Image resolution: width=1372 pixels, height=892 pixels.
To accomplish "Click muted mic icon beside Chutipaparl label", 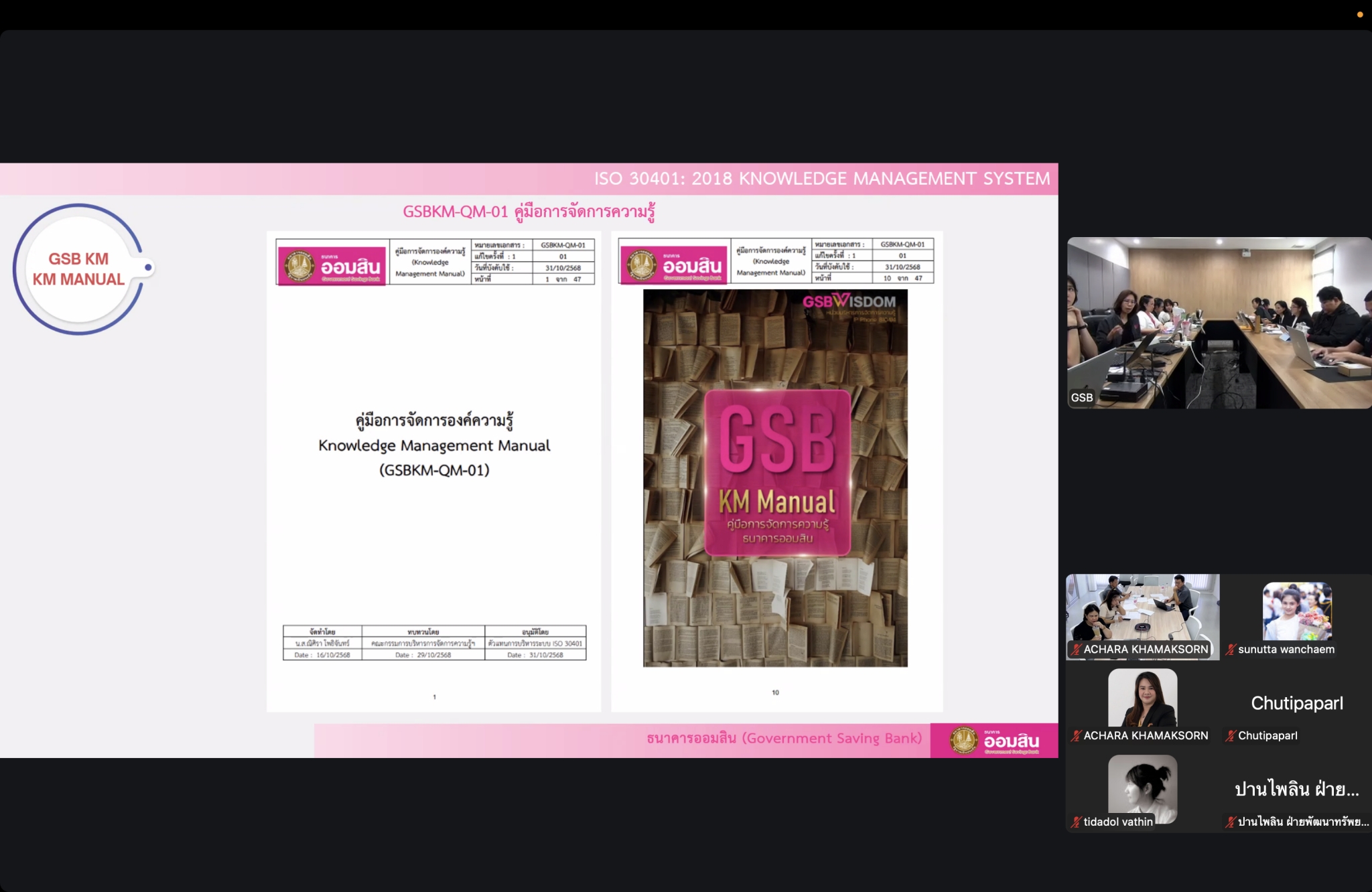I will (1231, 735).
